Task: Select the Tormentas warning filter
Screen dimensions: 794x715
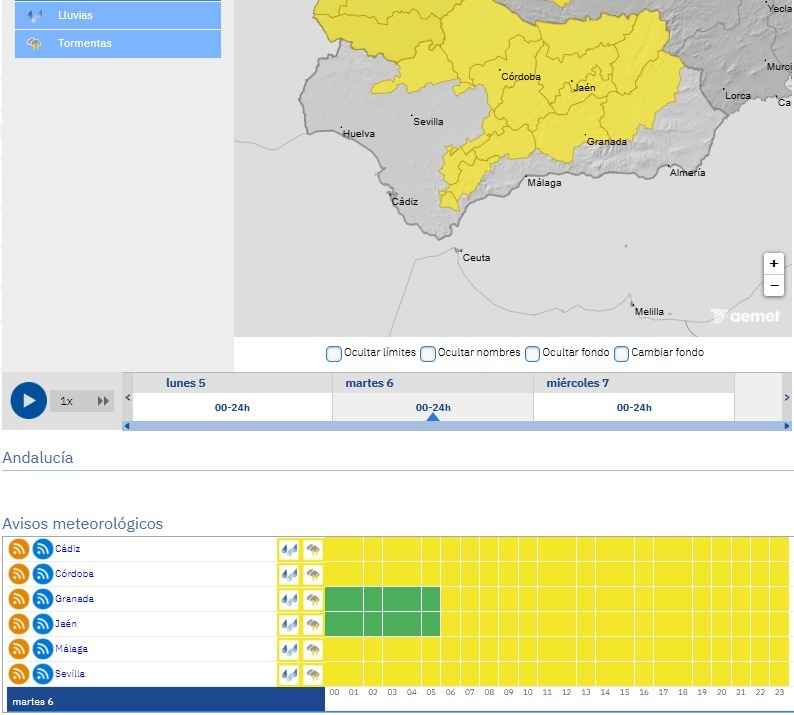Action: click(118, 44)
